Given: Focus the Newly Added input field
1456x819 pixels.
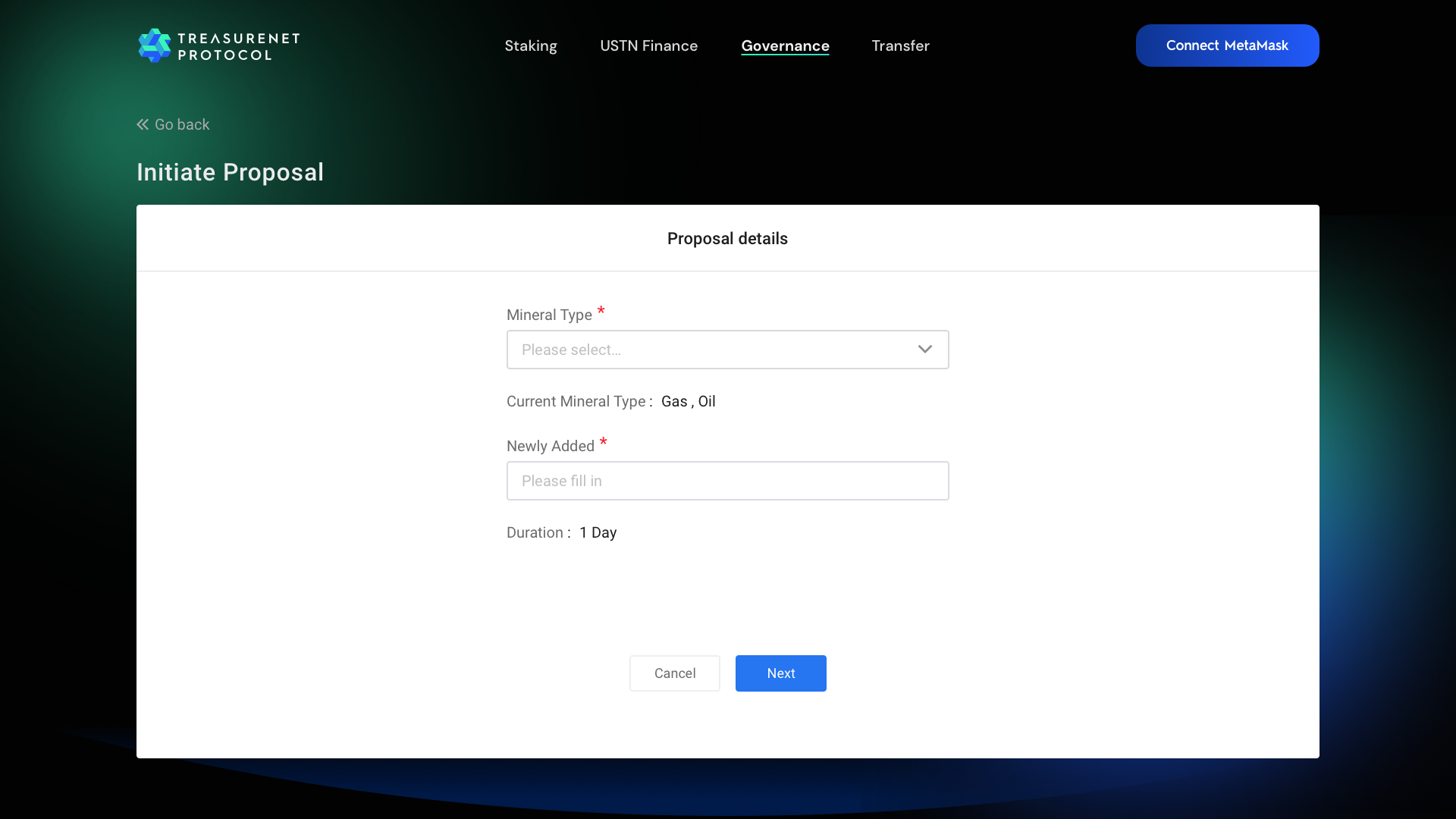Looking at the screenshot, I should coord(727,481).
